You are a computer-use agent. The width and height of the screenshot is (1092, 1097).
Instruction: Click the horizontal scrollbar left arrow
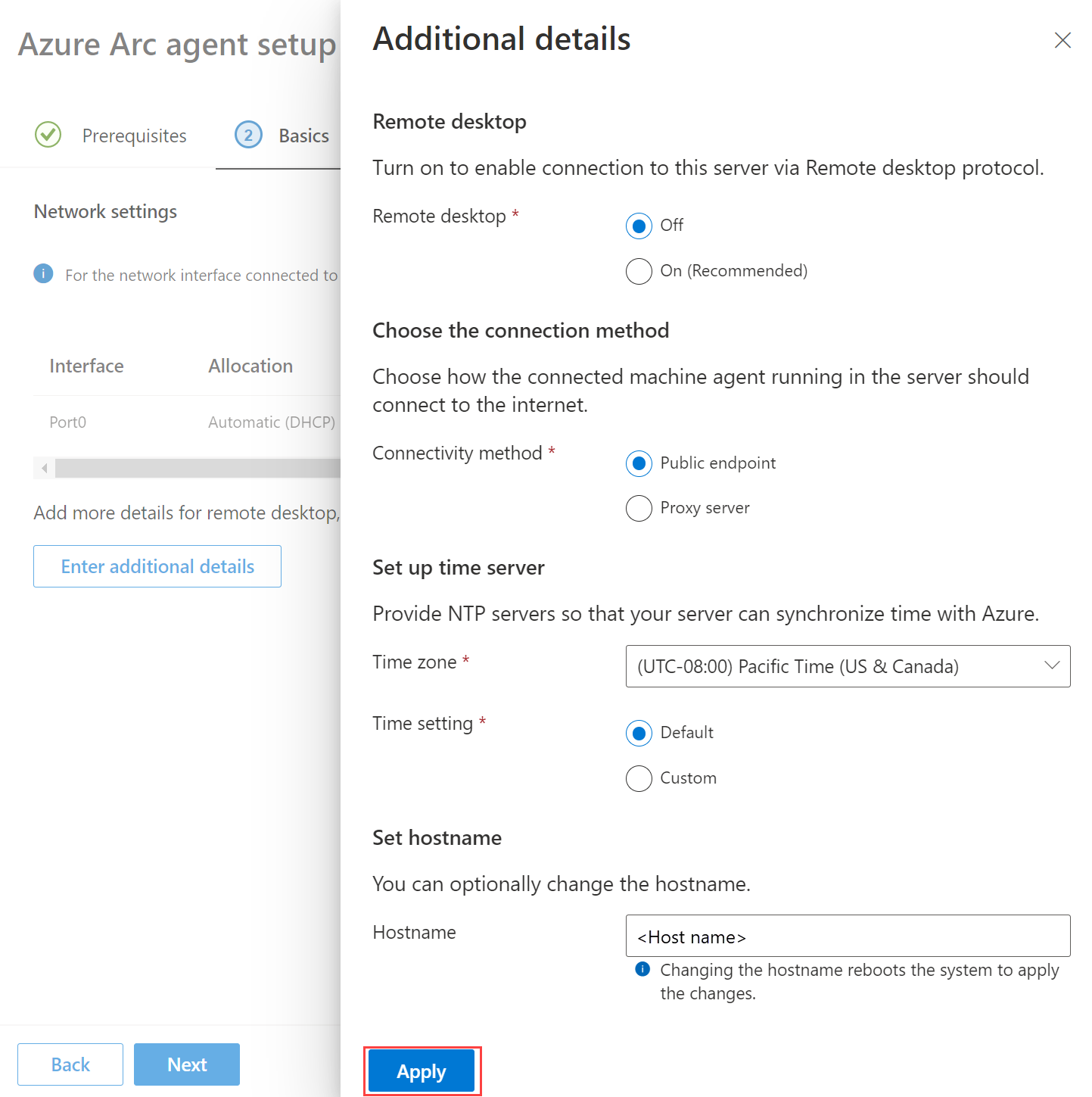[x=45, y=468]
